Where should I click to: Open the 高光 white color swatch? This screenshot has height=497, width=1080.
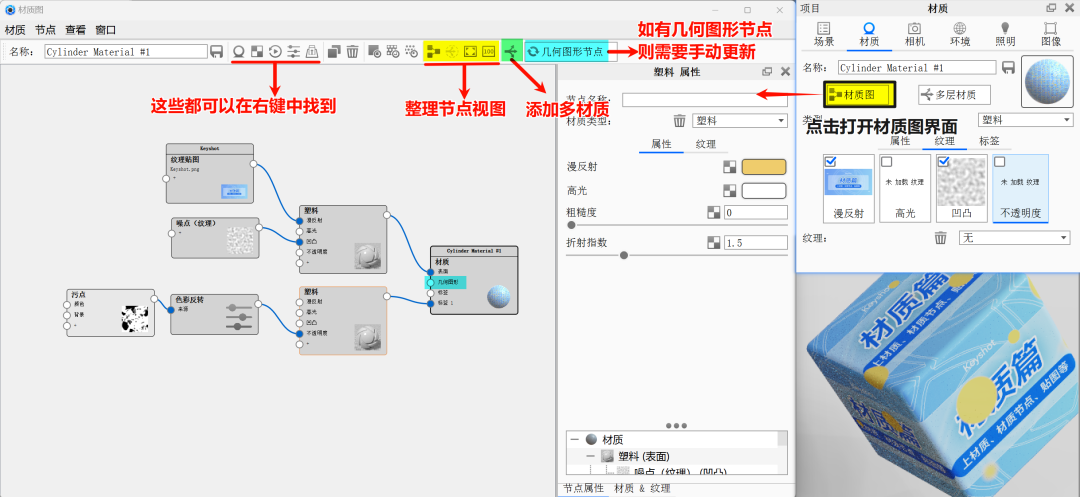pos(764,191)
